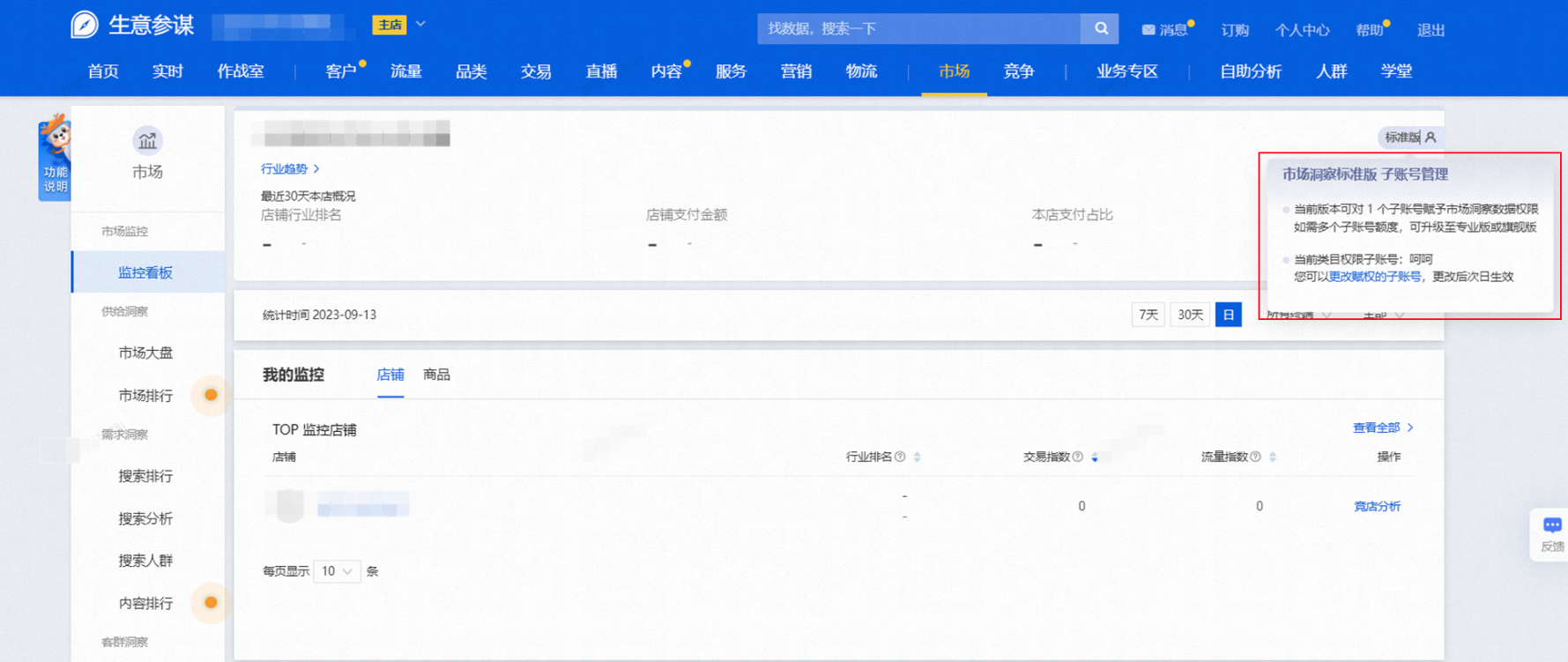Screen dimensions: 1568x662
Task: Open 实时 navigation item
Action: tap(167, 71)
